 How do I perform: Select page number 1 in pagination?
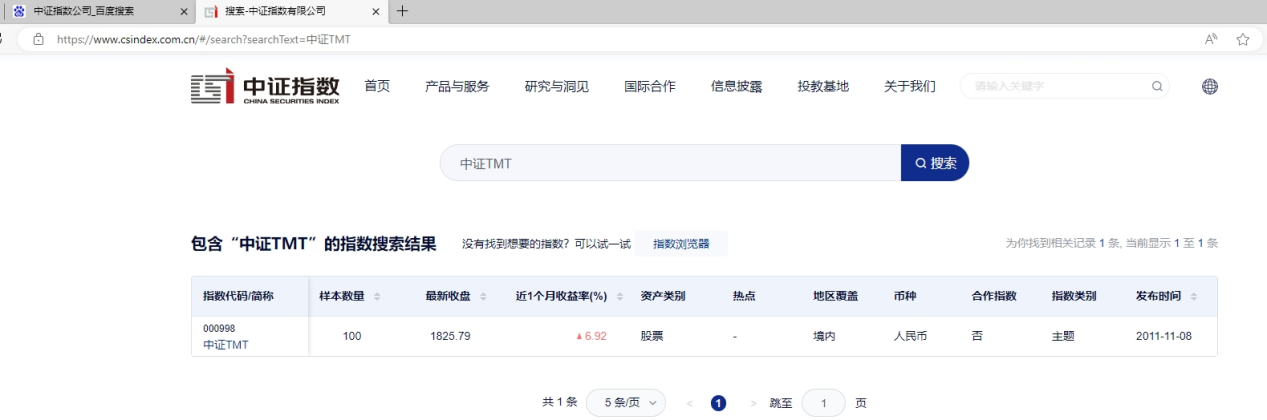718,403
